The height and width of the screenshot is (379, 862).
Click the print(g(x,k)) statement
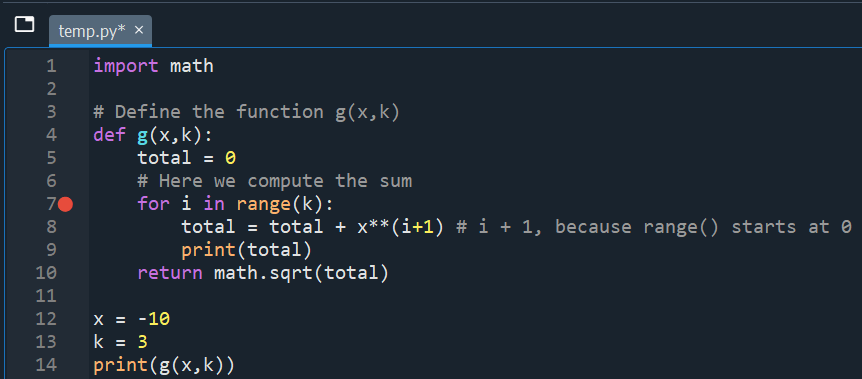(164, 366)
